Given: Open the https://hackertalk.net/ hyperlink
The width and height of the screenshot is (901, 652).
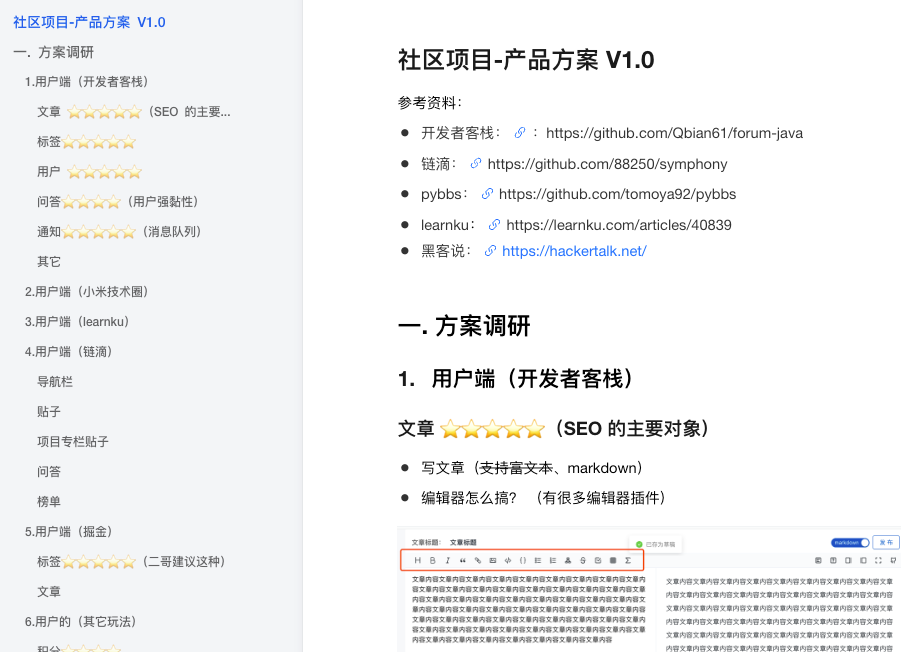Looking at the screenshot, I should [x=574, y=251].
